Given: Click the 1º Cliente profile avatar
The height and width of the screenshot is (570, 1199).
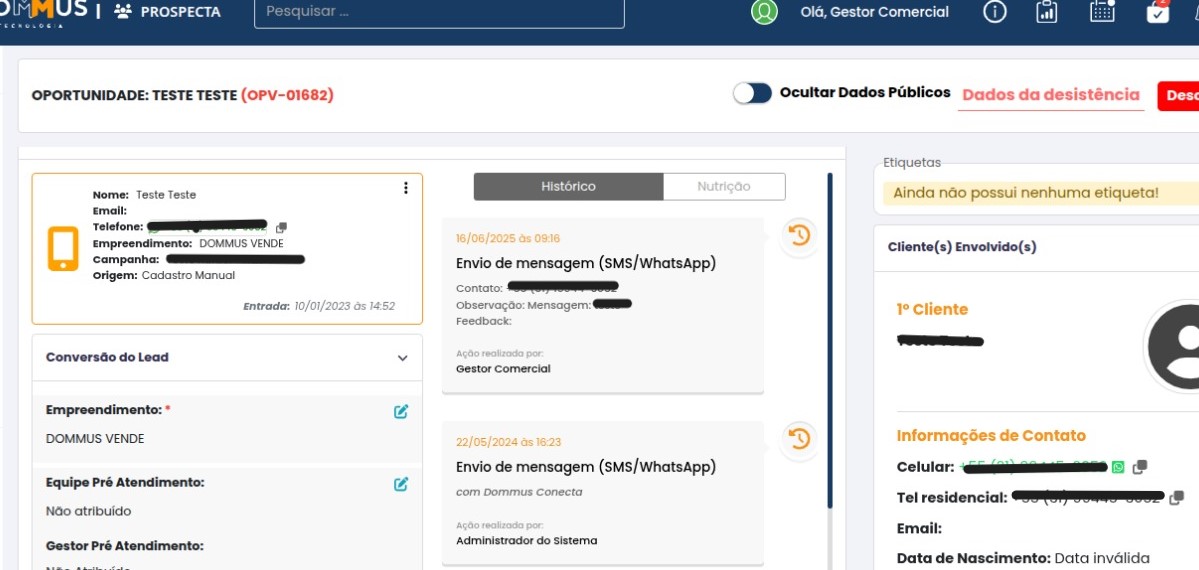Looking at the screenshot, I should tap(1171, 347).
